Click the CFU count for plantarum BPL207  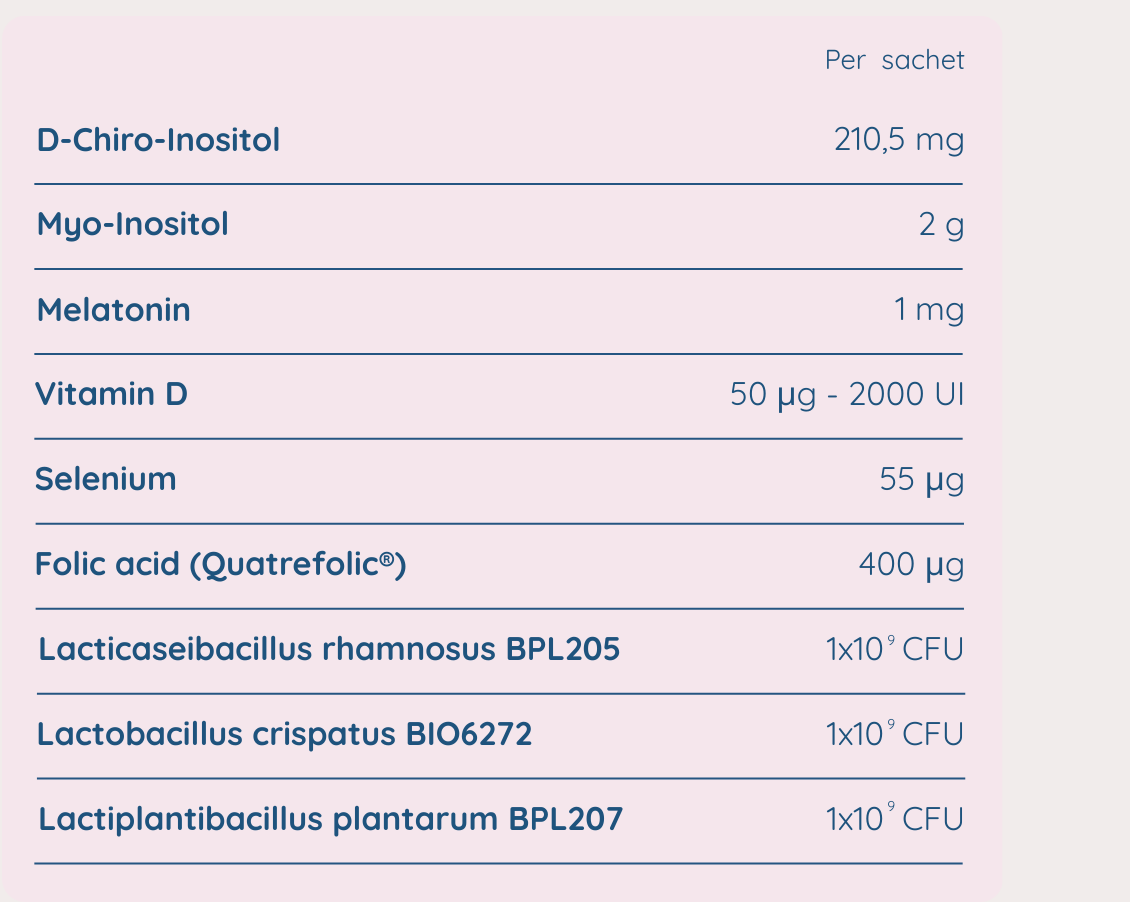pyautogui.click(x=894, y=820)
